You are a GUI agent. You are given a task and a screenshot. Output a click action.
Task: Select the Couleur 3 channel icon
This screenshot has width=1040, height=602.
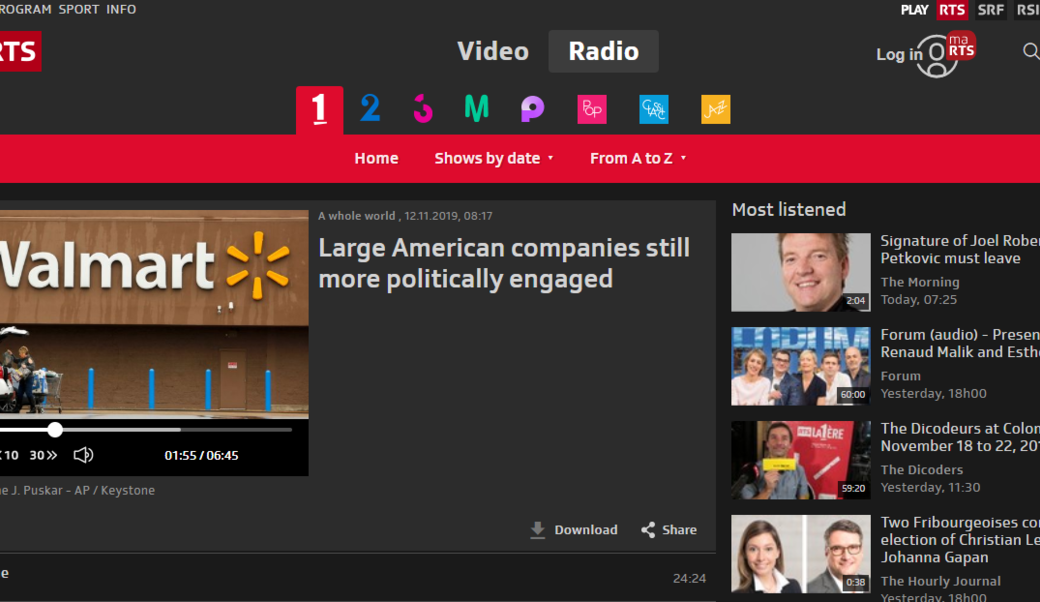(x=423, y=109)
